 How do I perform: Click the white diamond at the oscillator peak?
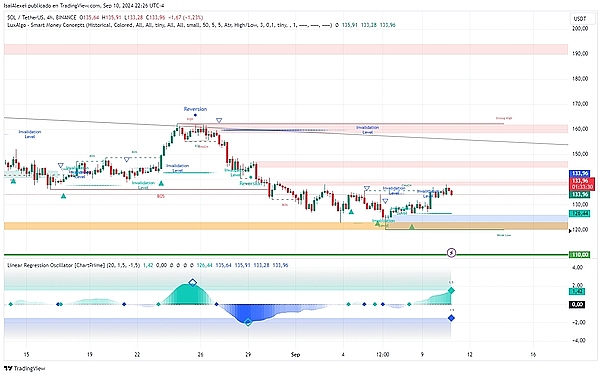tap(193, 283)
